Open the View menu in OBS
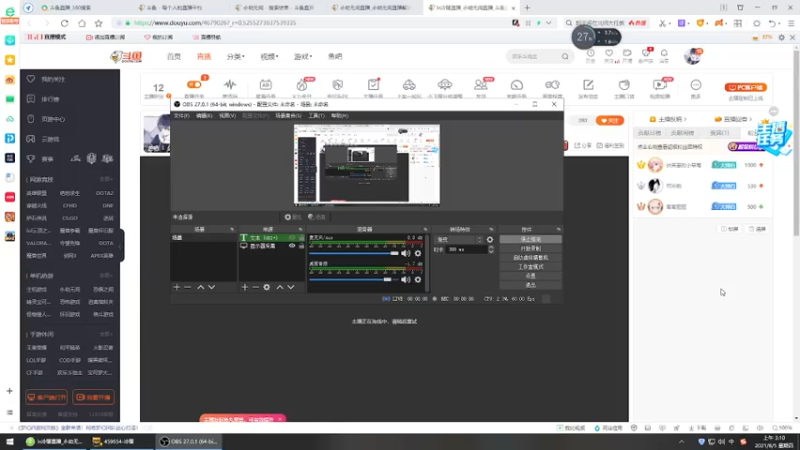 click(227, 116)
